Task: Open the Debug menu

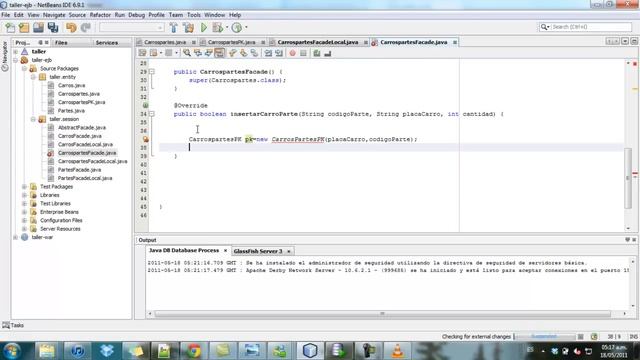Action: pos(136,15)
